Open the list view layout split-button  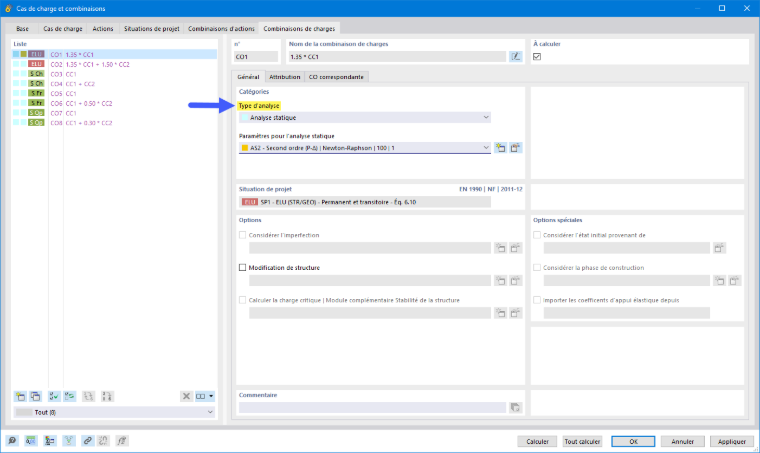tap(204, 396)
